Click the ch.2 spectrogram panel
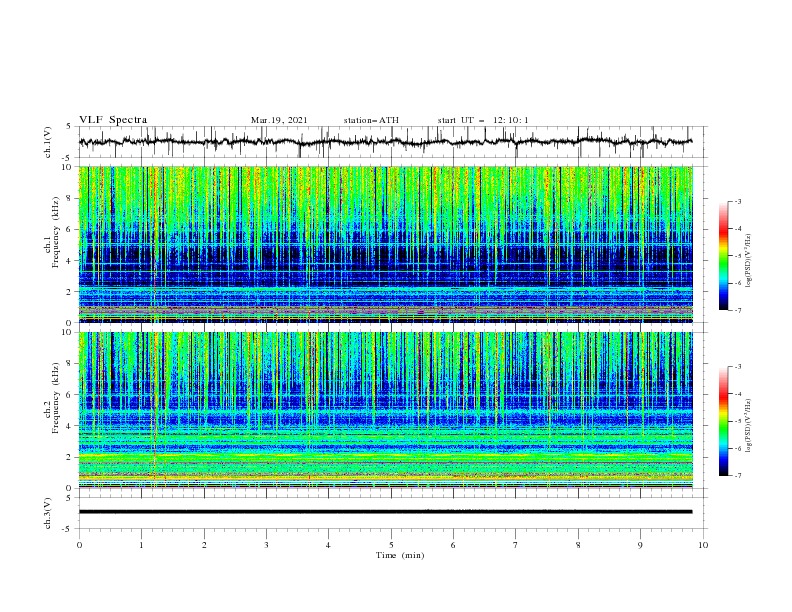This screenshot has width=792, height=612. click(x=385, y=410)
